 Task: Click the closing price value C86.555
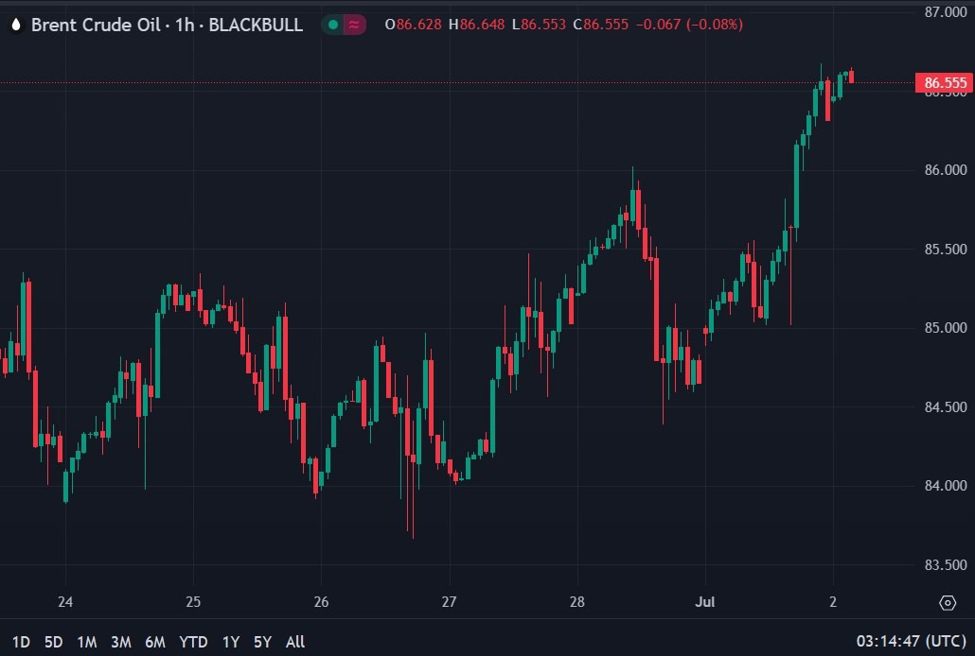point(600,25)
